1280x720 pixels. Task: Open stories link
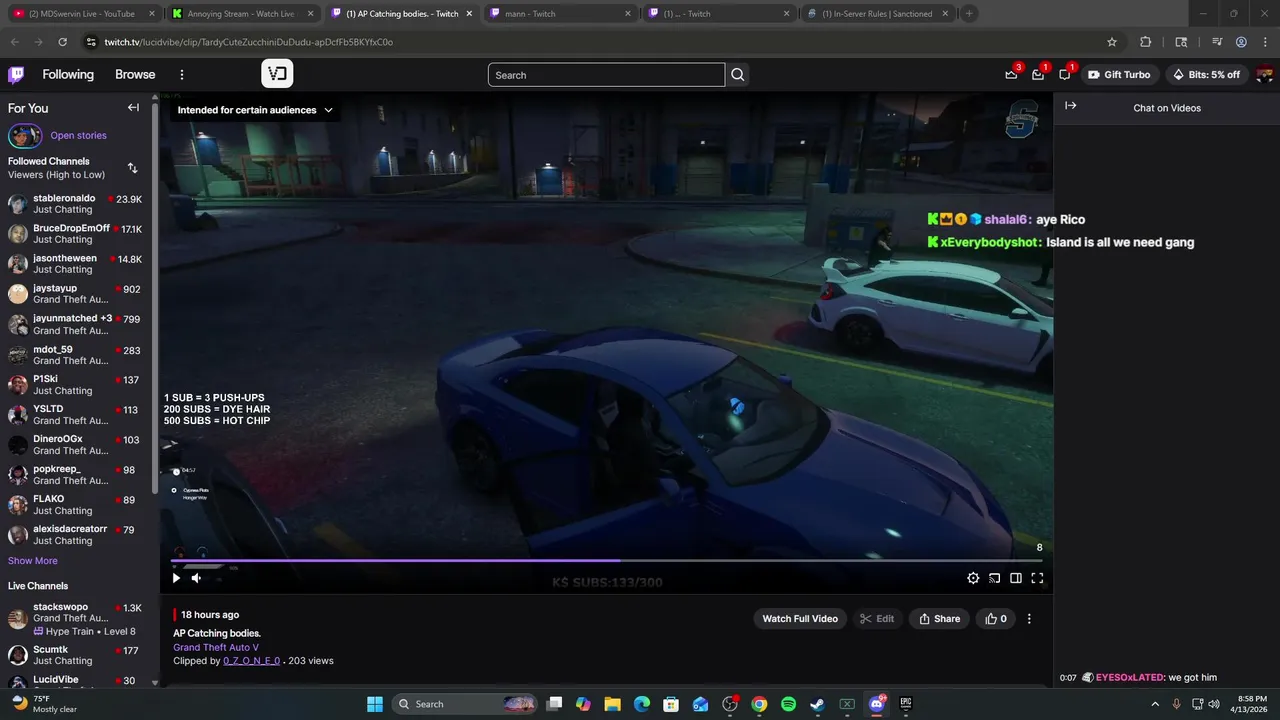click(x=78, y=136)
